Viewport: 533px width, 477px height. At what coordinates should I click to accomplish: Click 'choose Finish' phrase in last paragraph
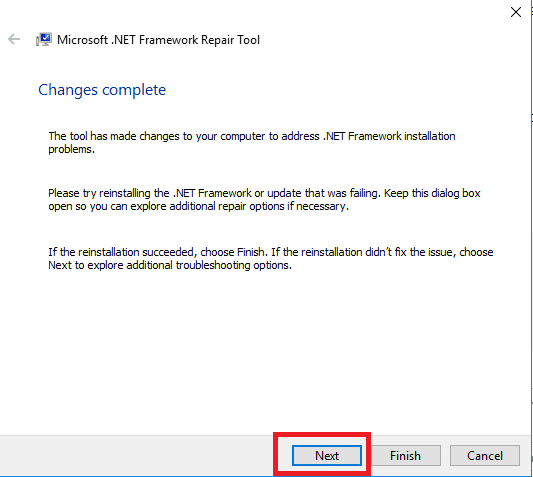point(232,252)
